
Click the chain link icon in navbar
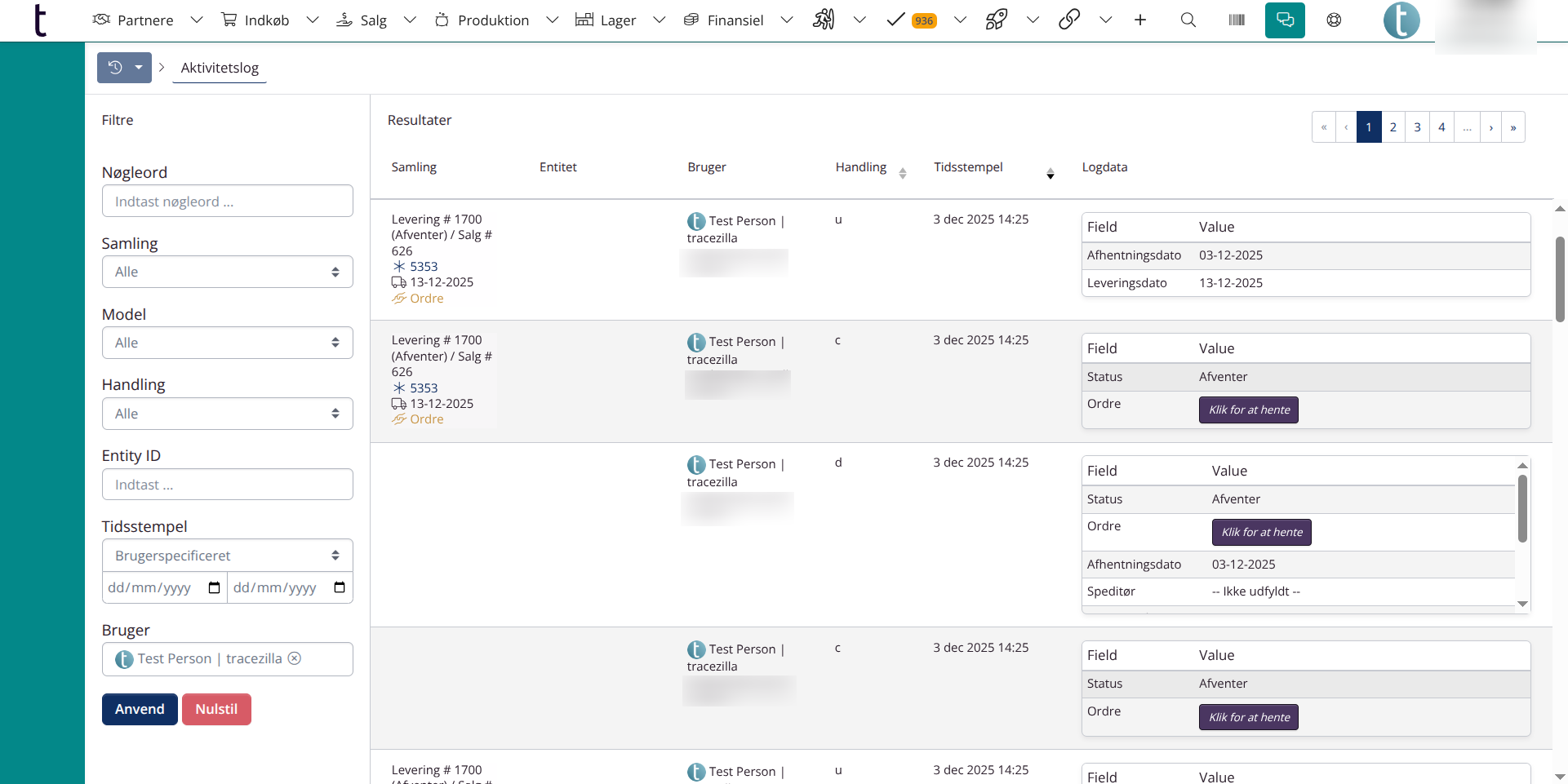(1069, 20)
